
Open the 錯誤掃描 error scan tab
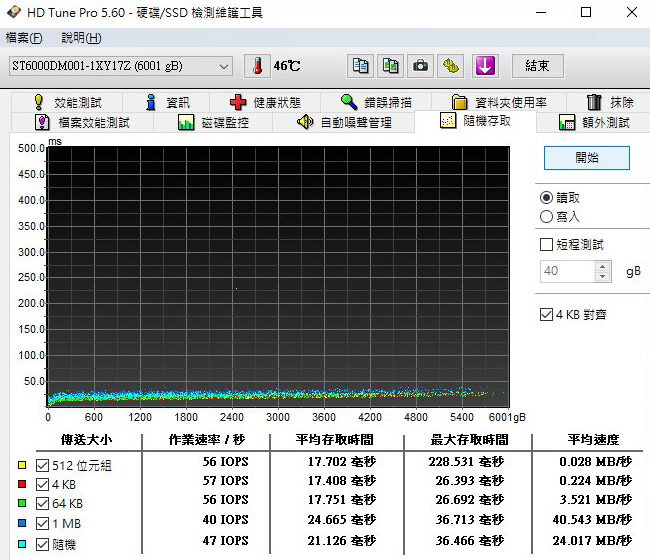pyautogui.click(x=375, y=102)
